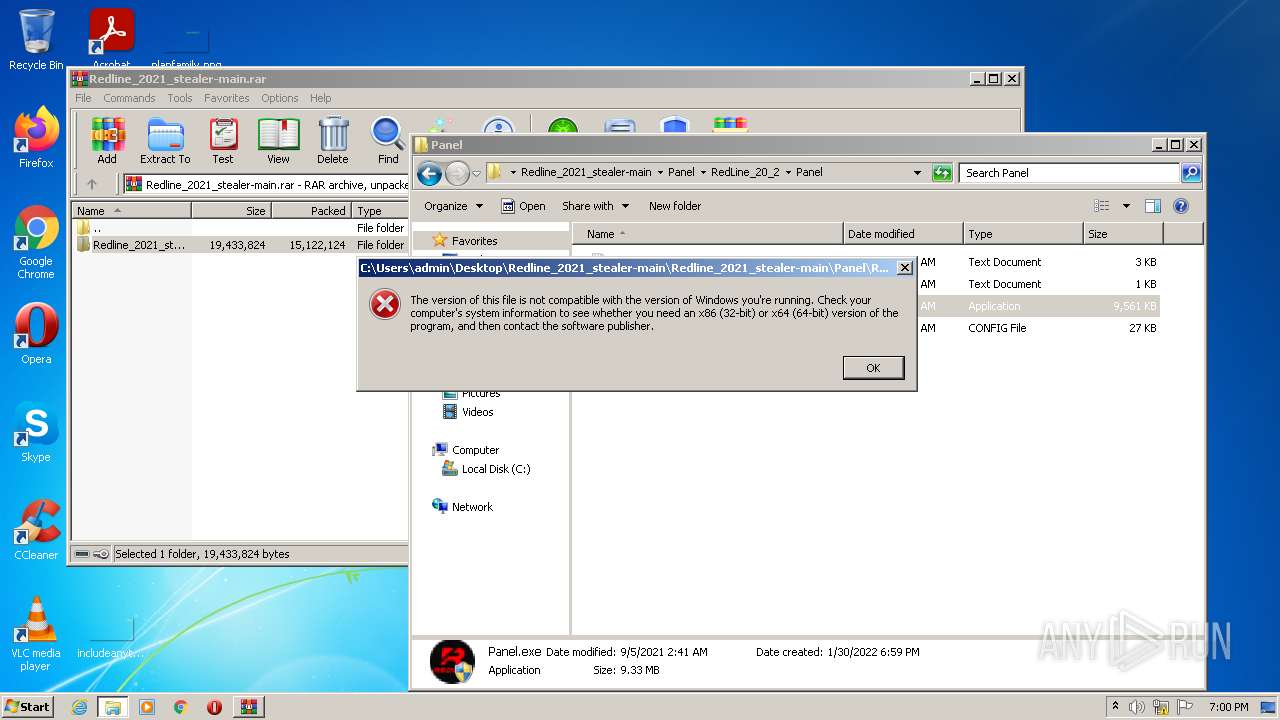Select the Redline_2021_st... folder row in WinRAR
Viewport: 1280px width, 720px height.
coord(240,245)
